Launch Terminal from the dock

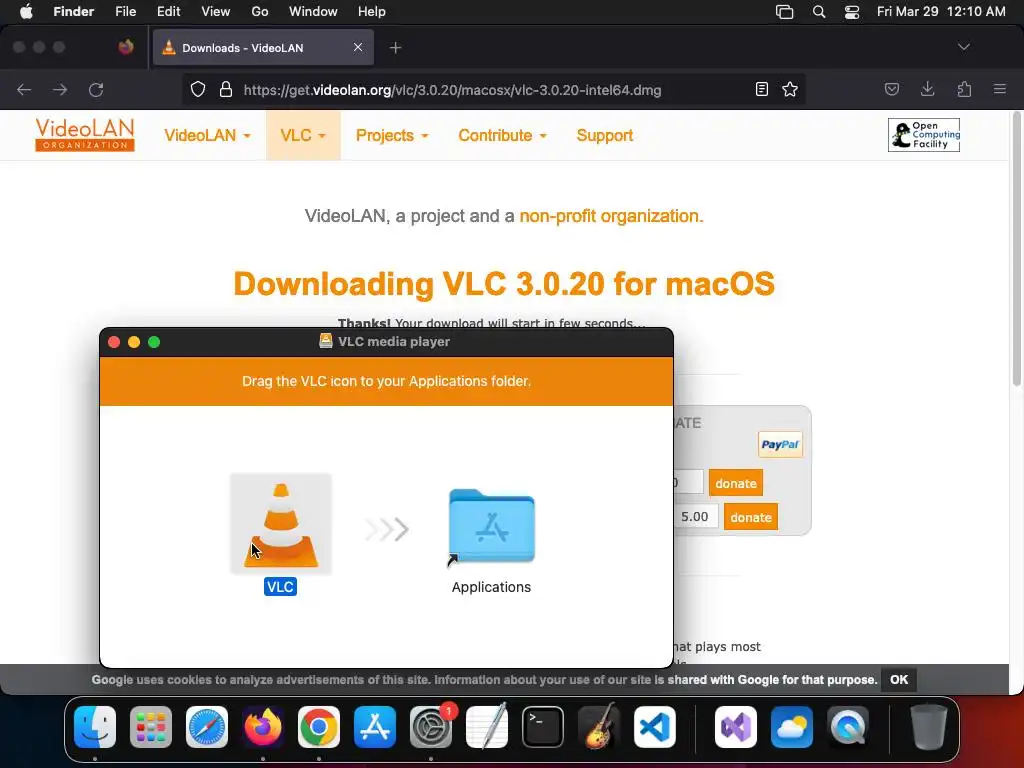[543, 727]
